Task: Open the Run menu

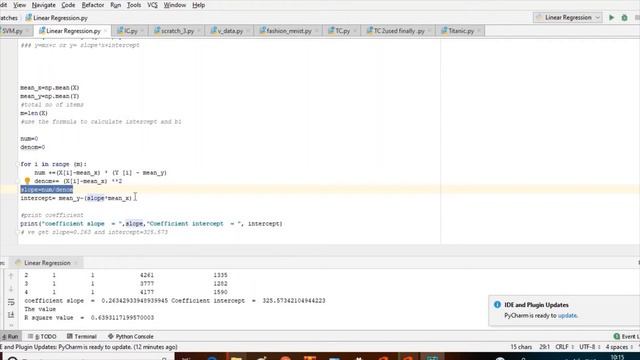Action: (x=116, y=5)
